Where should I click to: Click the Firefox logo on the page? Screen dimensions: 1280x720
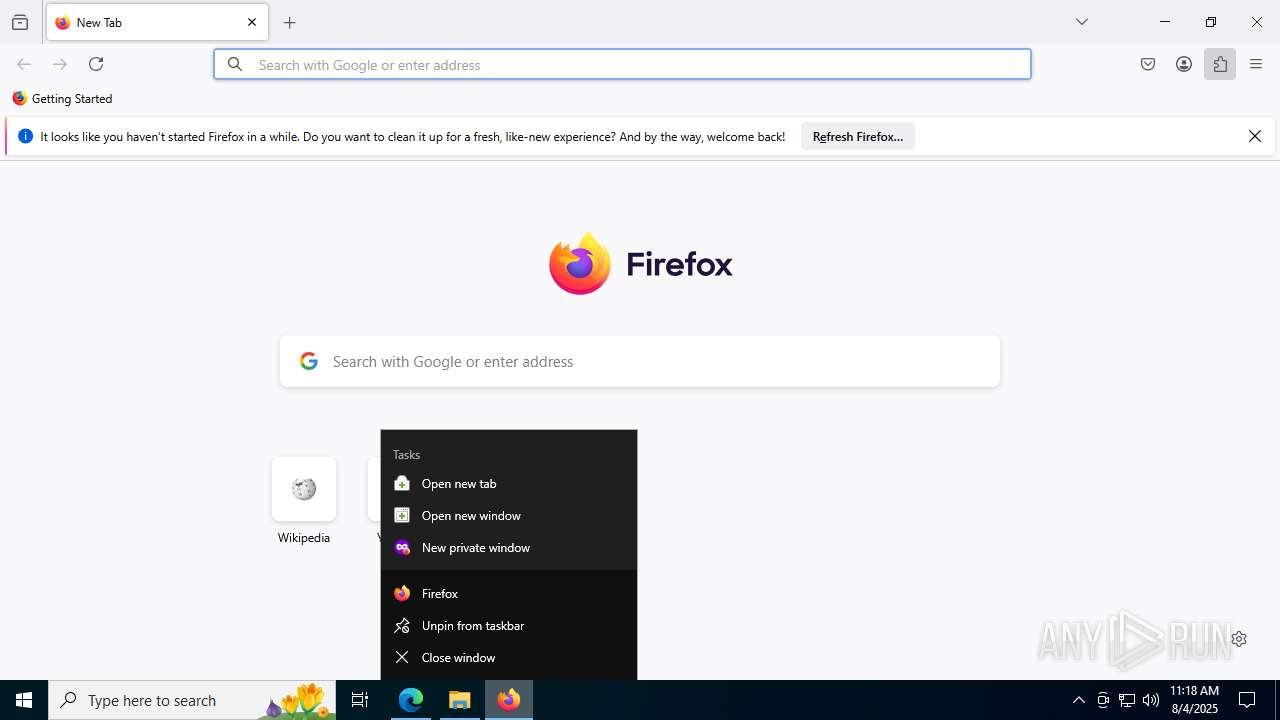point(640,264)
